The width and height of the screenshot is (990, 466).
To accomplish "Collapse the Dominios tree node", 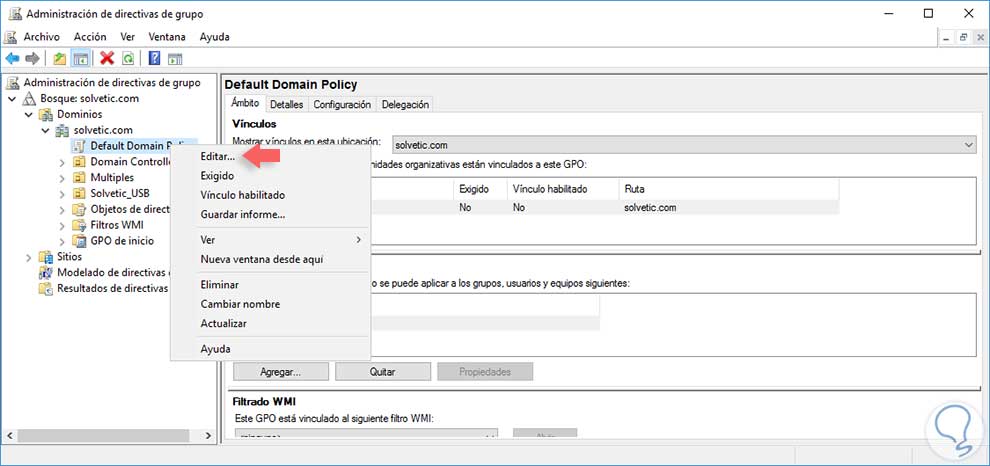I will (x=29, y=114).
